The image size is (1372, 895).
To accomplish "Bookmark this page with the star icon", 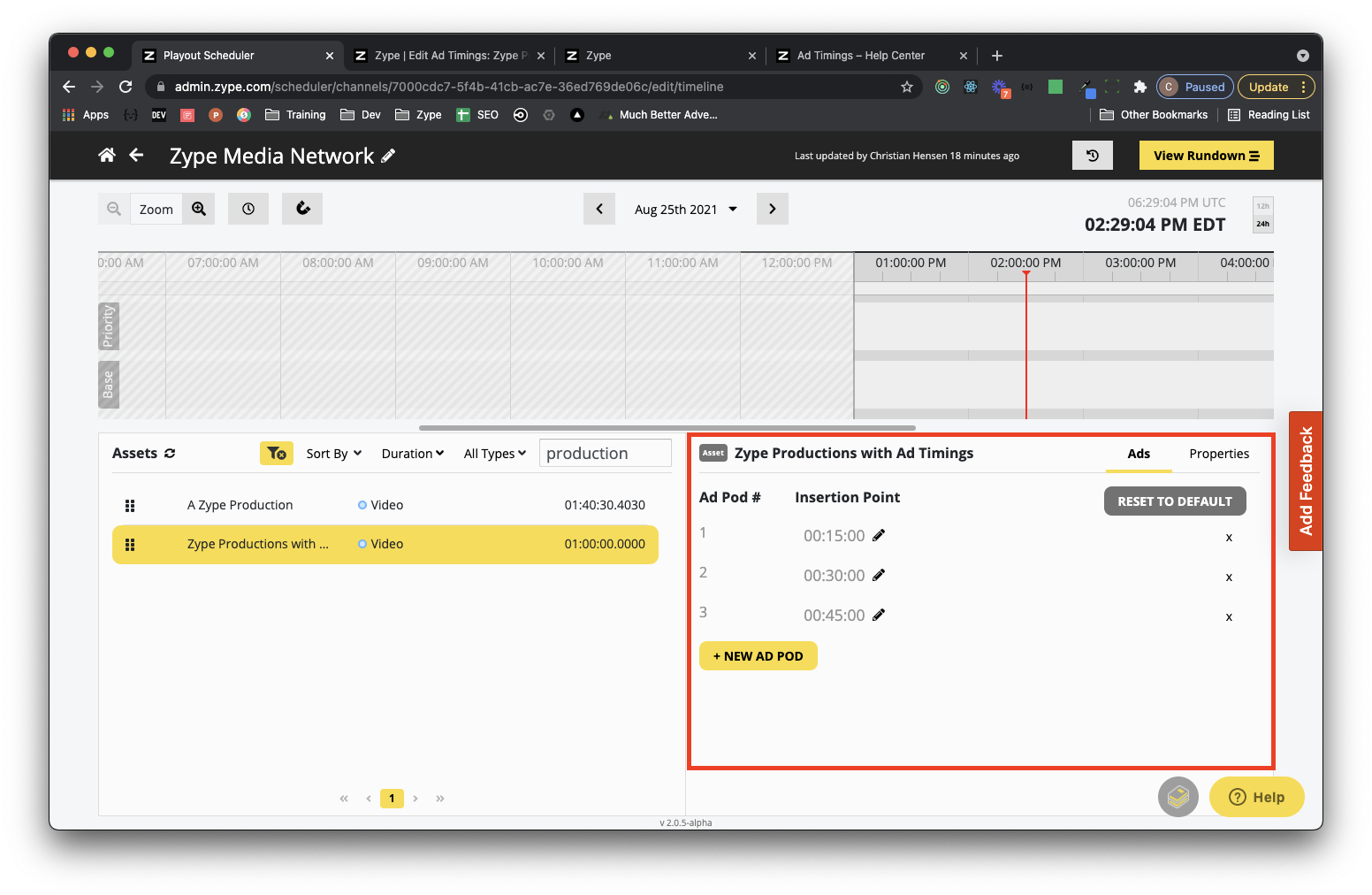I will click(906, 87).
